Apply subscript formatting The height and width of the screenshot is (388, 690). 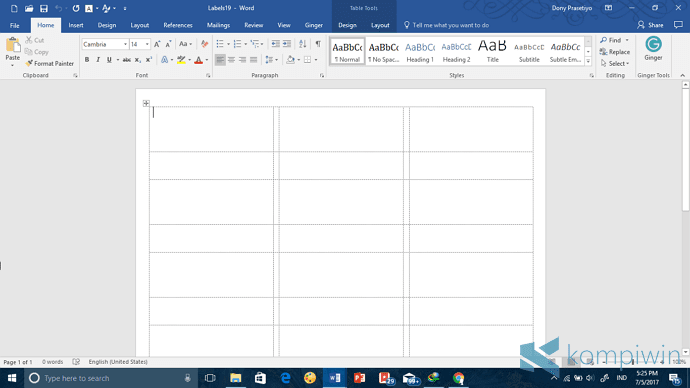click(x=138, y=60)
